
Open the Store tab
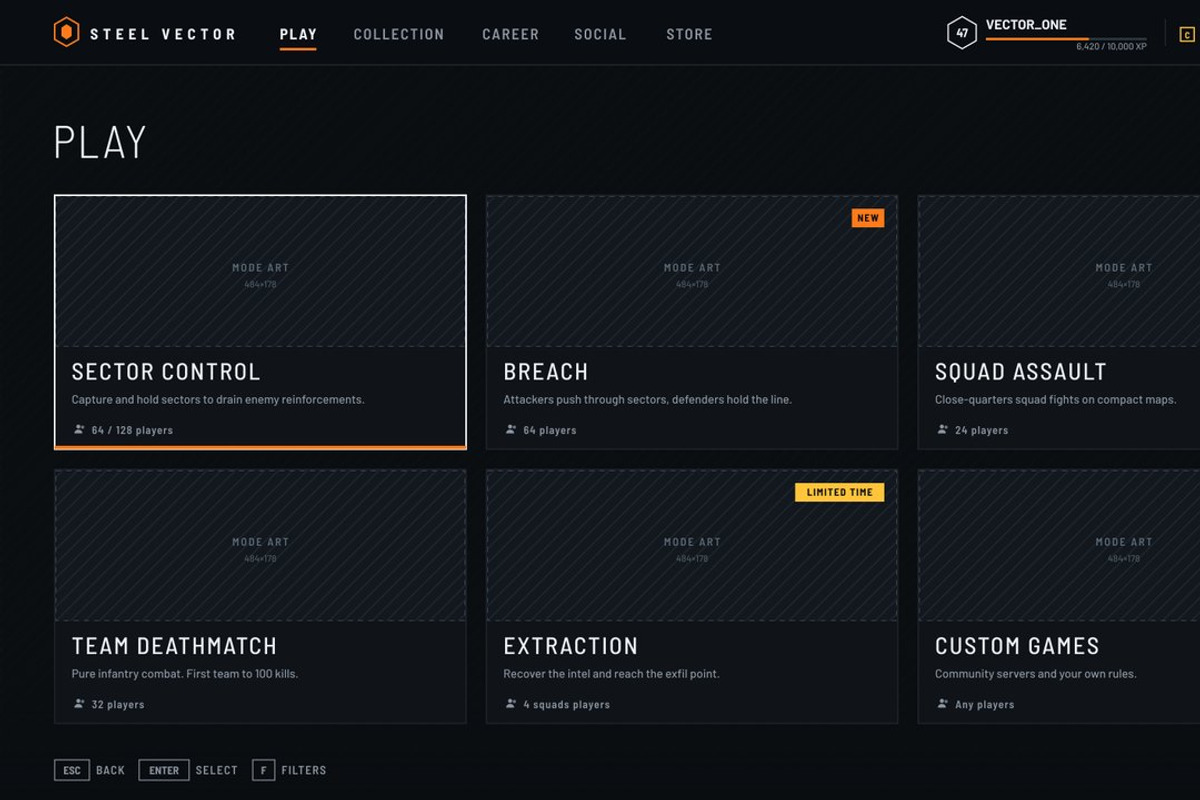click(x=689, y=34)
